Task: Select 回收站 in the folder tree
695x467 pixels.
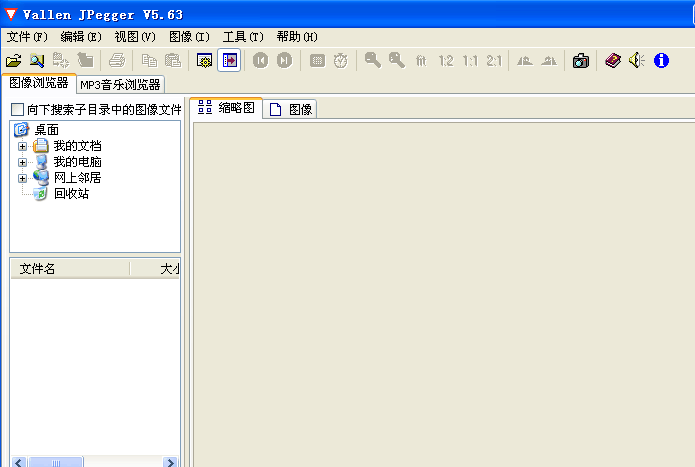Action: pos(71,194)
